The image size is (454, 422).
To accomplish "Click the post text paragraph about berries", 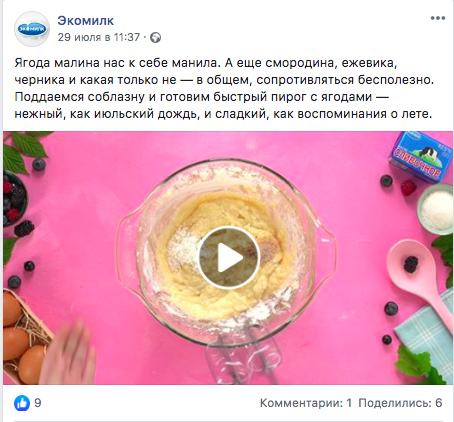I will pos(224,88).
